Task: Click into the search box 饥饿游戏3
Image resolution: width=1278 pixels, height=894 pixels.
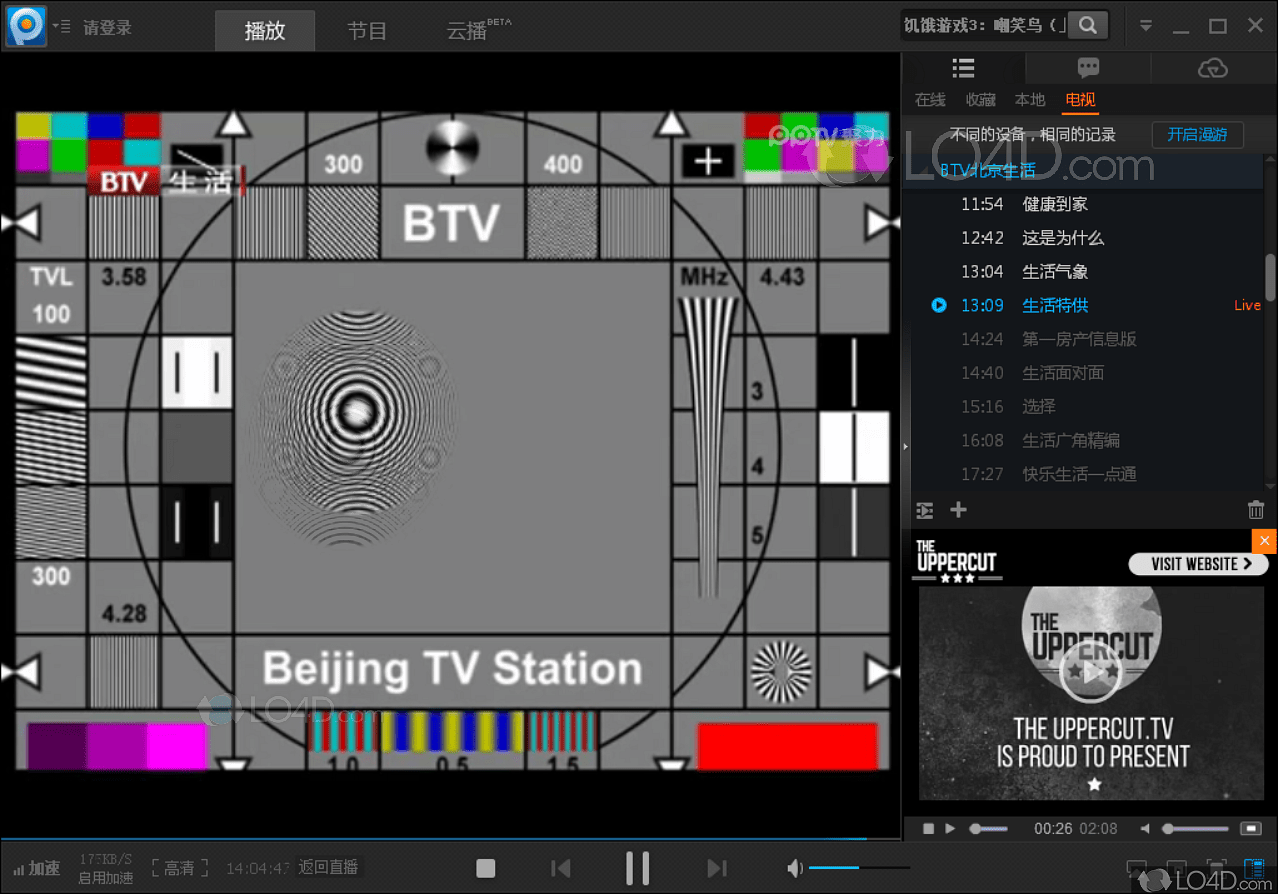Action: coord(984,26)
